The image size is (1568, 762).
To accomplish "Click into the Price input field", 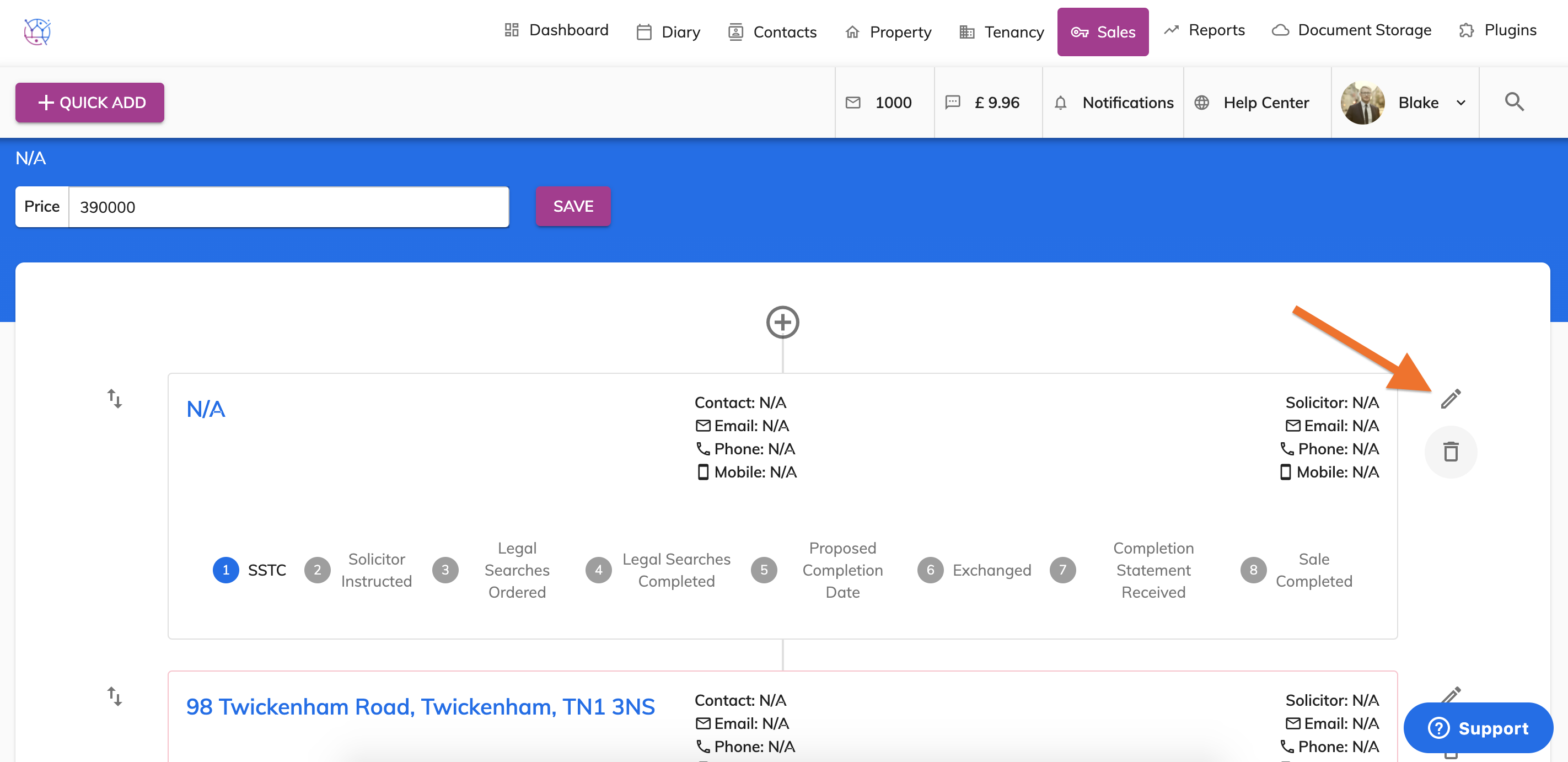I will [x=288, y=207].
